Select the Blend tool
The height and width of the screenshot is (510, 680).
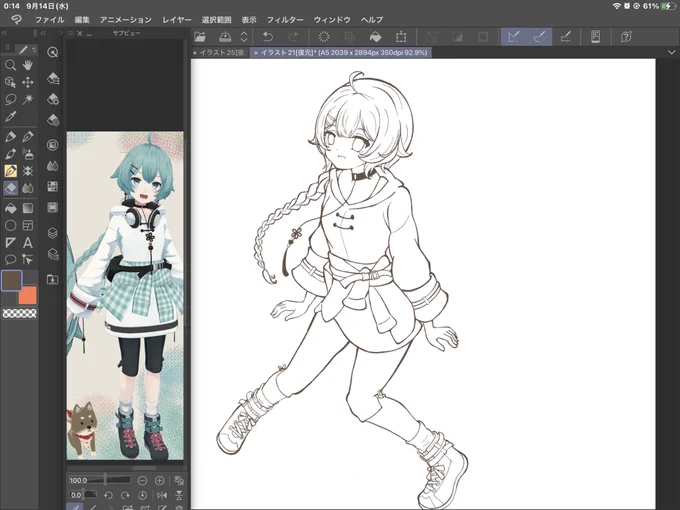pyautogui.click(x=28, y=188)
